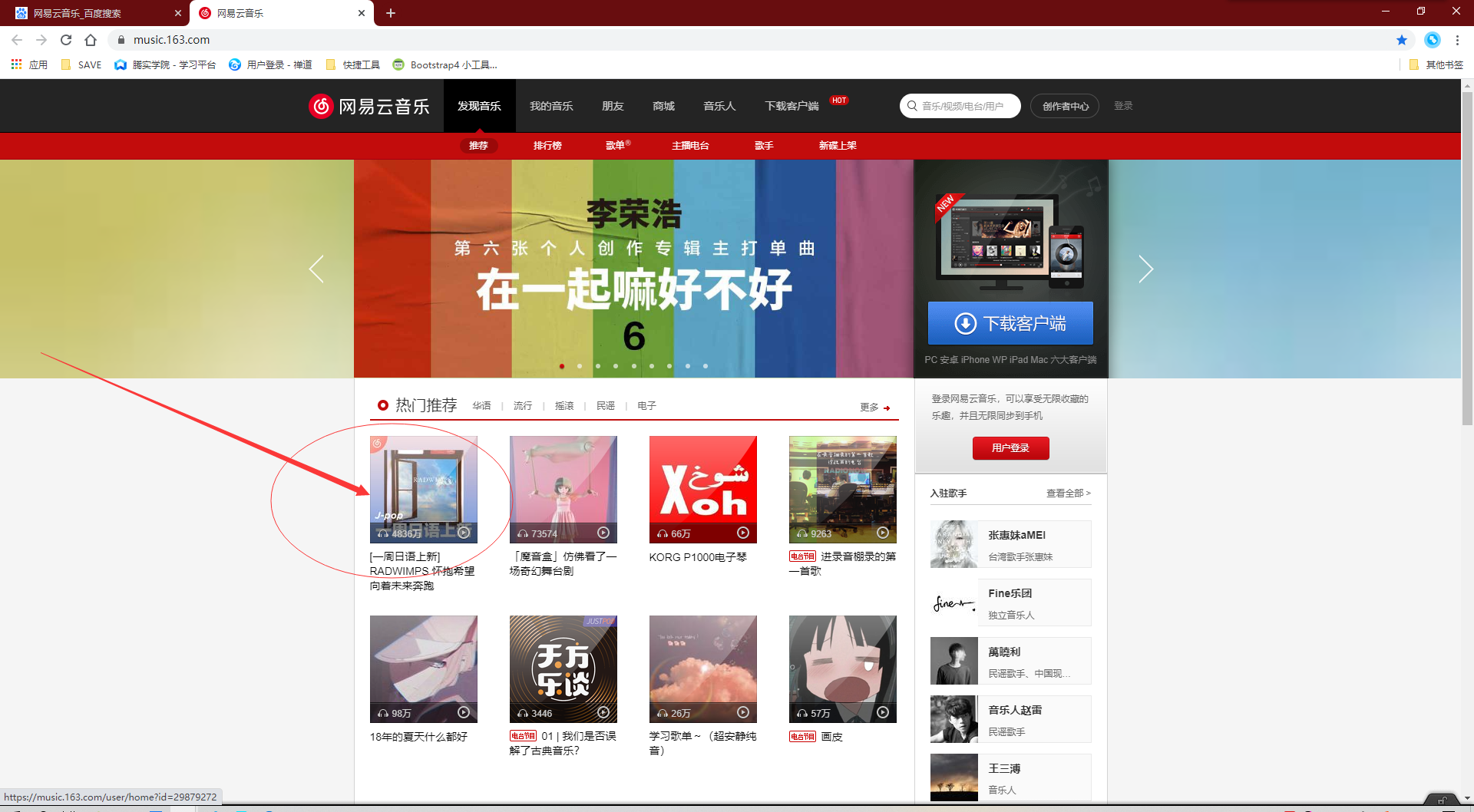1474x812 pixels.
Task: Select 排行榜 sub-navigation item
Action: [547, 145]
